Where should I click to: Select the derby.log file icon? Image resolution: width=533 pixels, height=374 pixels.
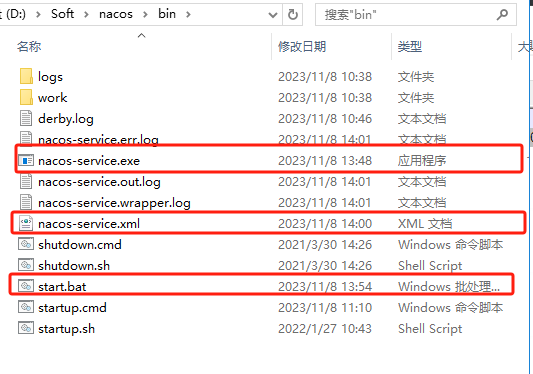tap(26, 118)
